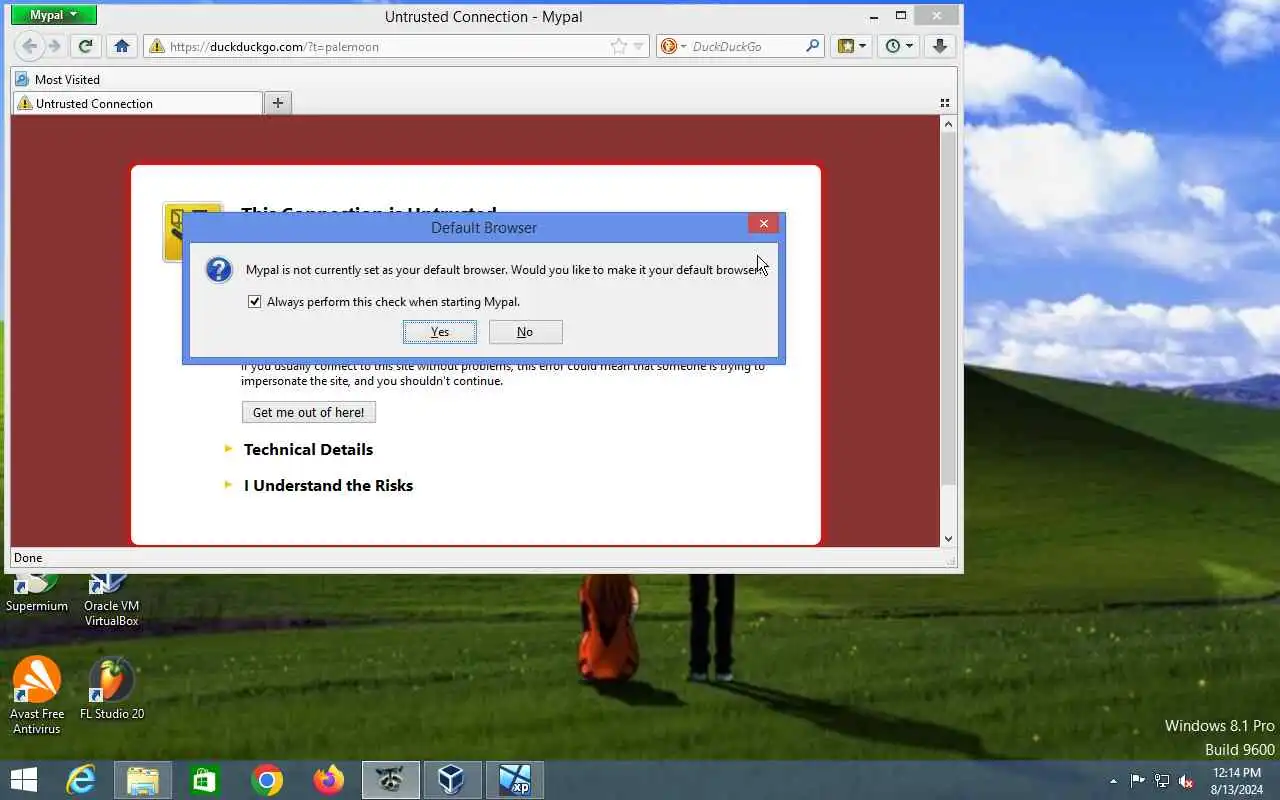
Task: Minimize the Mypal window
Action: (874, 15)
